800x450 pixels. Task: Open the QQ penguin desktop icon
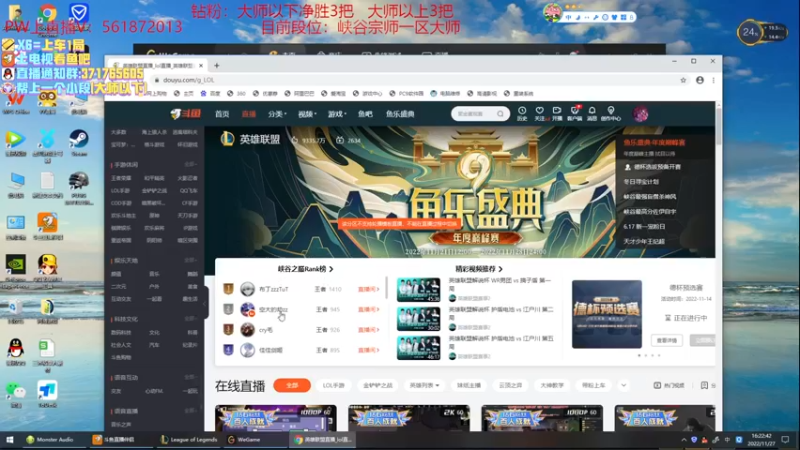click(x=15, y=351)
